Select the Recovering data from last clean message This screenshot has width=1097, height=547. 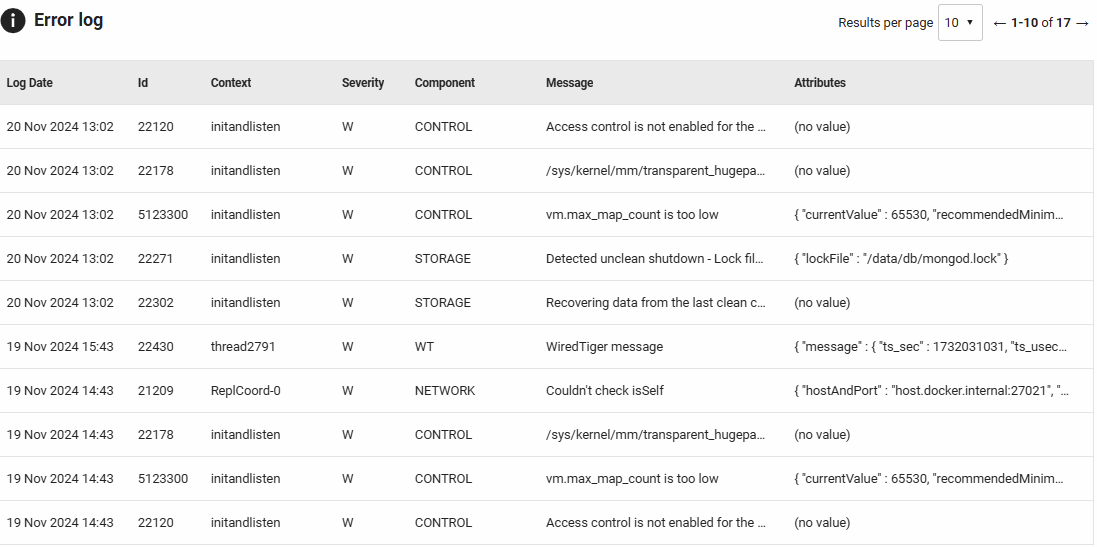click(656, 303)
